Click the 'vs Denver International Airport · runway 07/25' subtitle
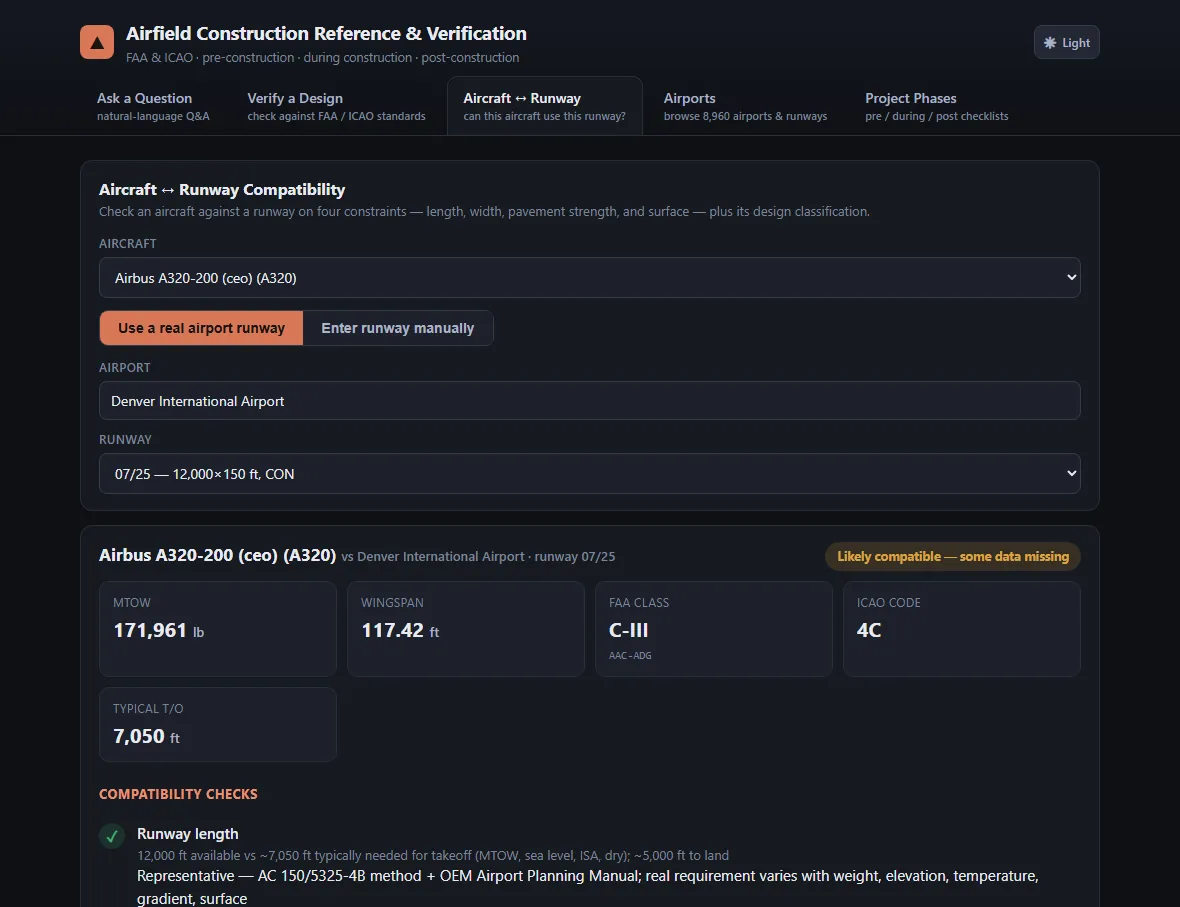The height and width of the screenshot is (907, 1180). click(x=478, y=557)
